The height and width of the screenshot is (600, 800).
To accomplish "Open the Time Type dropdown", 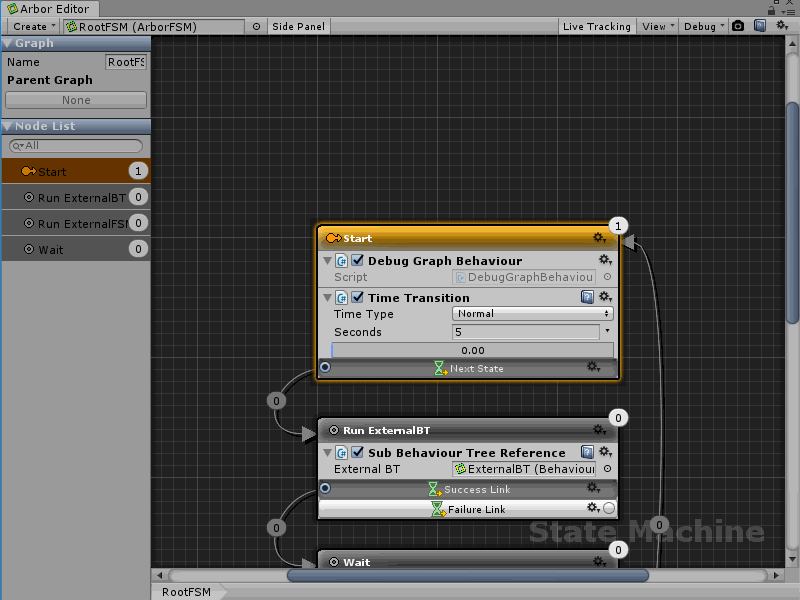I will [x=533, y=314].
